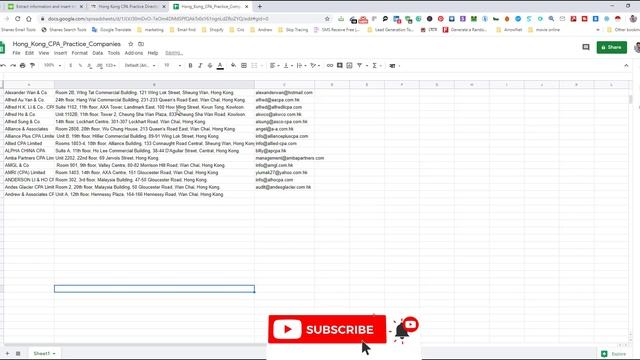Toggle strikethrough formatting

coord(210,66)
